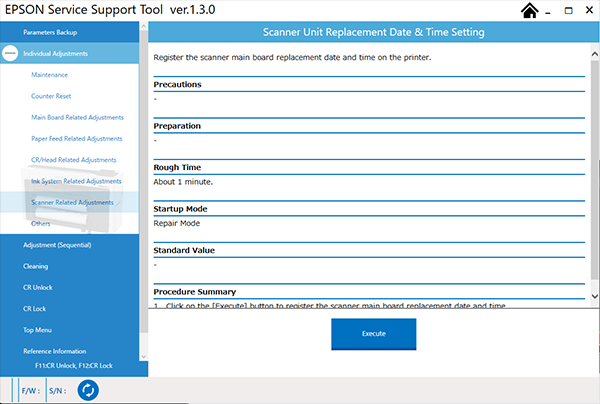Click the Home icon in title bar

pyautogui.click(x=530, y=11)
